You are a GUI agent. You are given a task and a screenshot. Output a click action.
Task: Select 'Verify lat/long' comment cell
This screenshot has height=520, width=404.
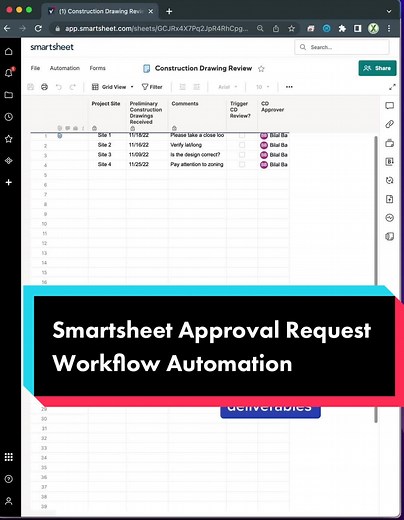(x=197, y=145)
